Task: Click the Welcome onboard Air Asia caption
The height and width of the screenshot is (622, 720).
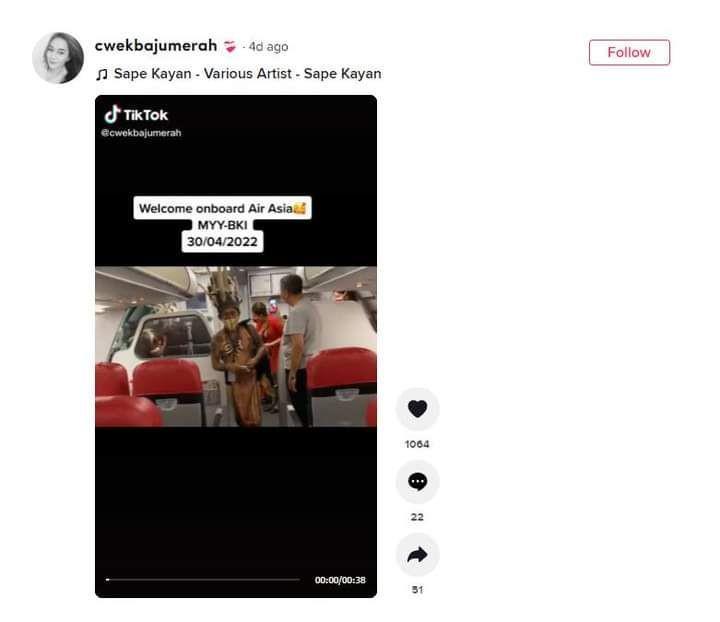Action: [x=222, y=208]
